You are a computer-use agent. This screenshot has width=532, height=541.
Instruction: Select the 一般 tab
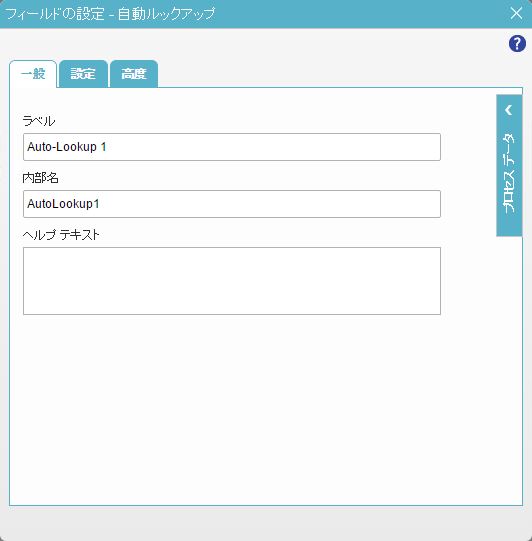tap(33, 74)
